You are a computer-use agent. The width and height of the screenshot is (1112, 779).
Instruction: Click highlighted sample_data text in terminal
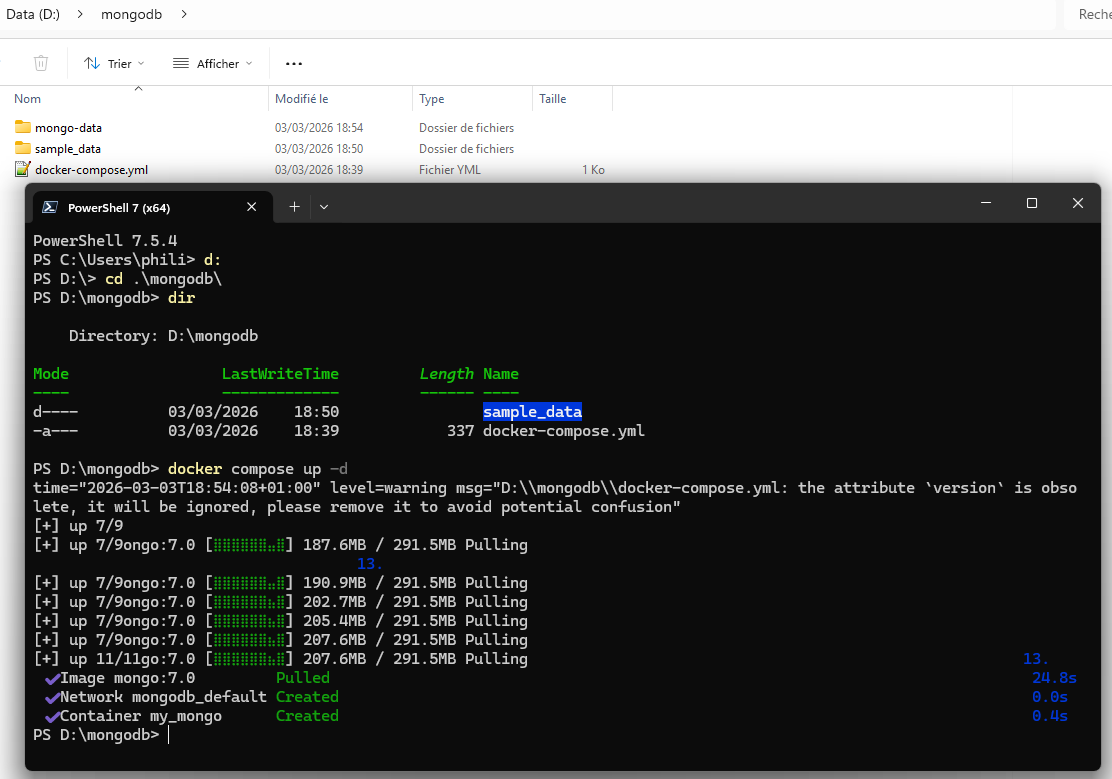(x=532, y=411)
